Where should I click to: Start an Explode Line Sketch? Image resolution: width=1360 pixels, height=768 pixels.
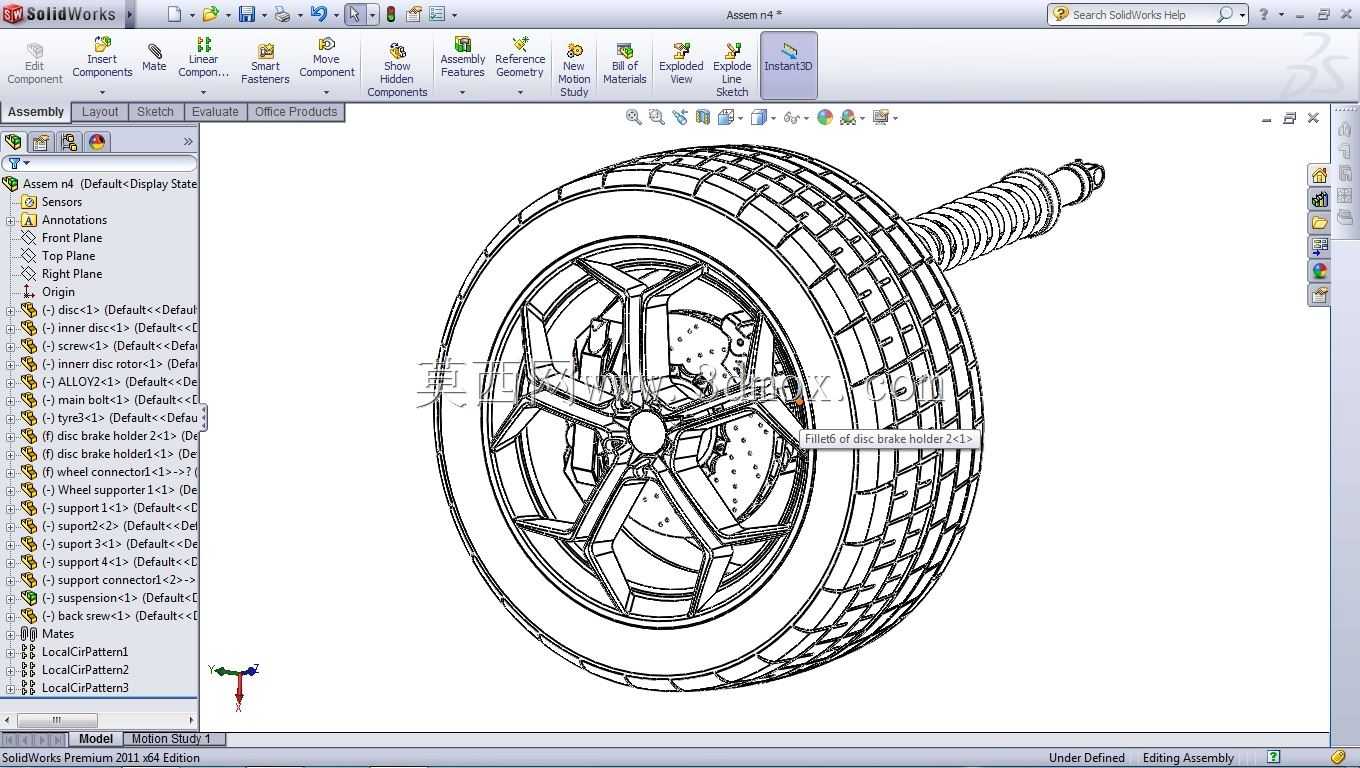pos(732,69)
